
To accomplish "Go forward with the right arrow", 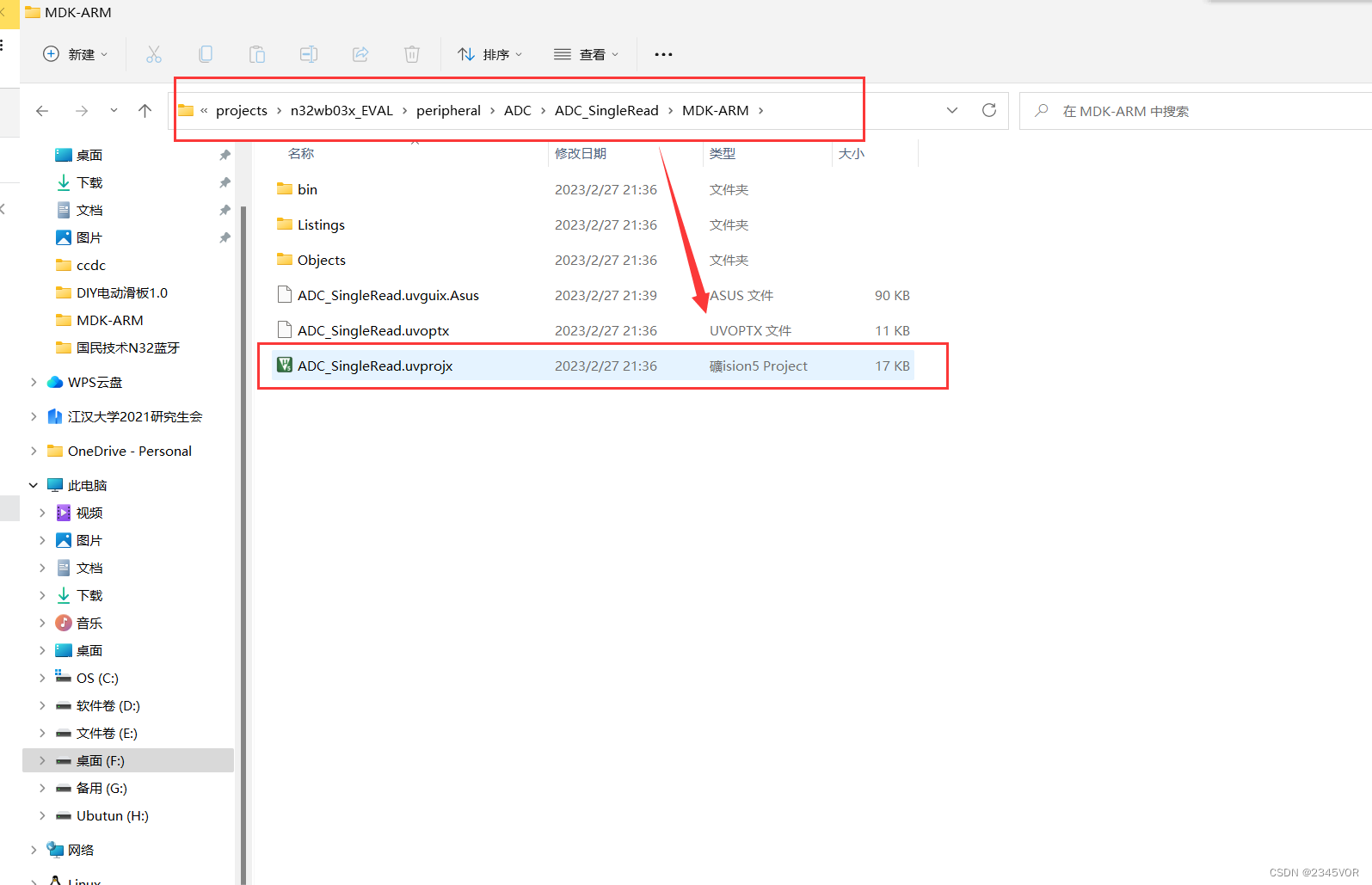I will pos(82,111).
